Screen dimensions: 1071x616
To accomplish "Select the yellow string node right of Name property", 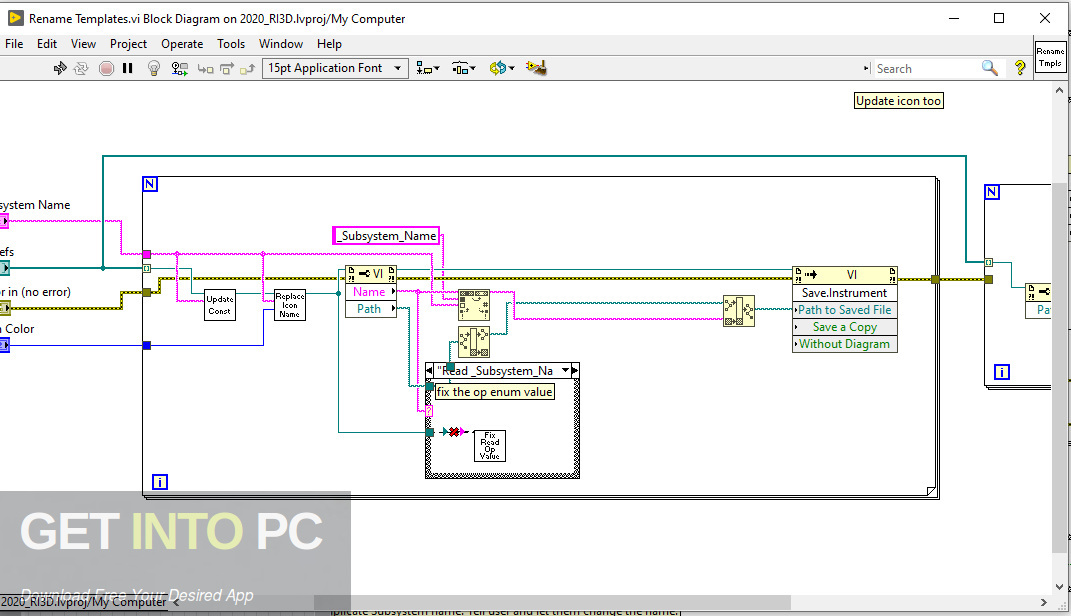I will tap(474, 305).
